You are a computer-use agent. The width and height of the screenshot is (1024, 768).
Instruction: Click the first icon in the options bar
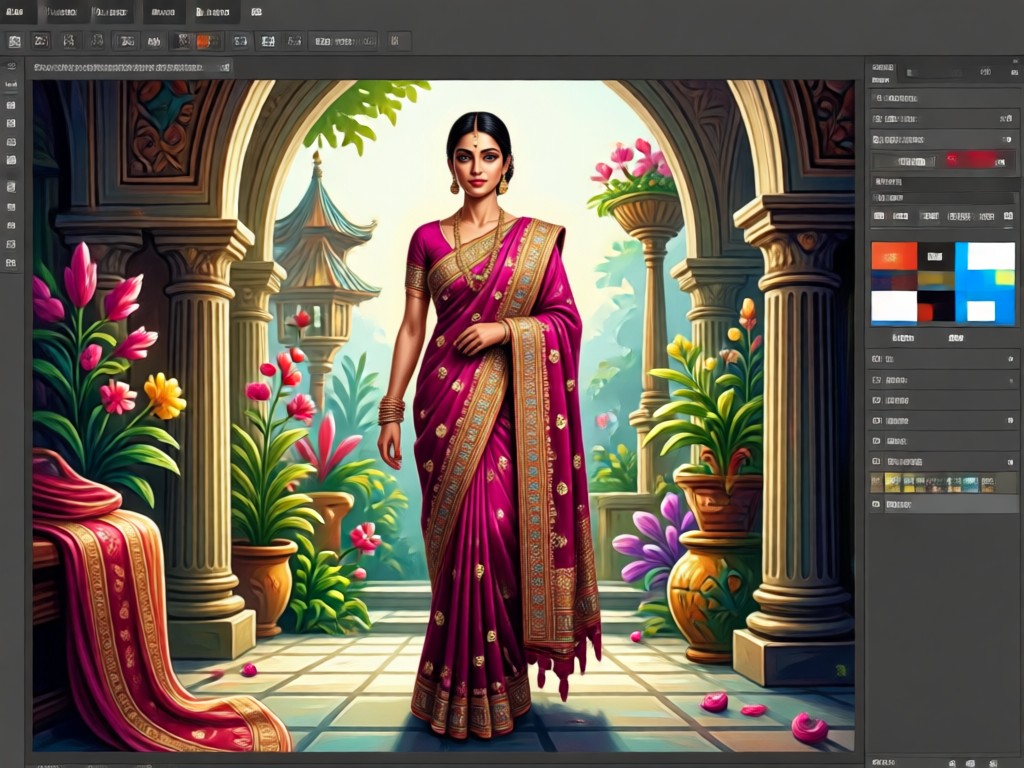pyautogui.click(x=14, y=41)
